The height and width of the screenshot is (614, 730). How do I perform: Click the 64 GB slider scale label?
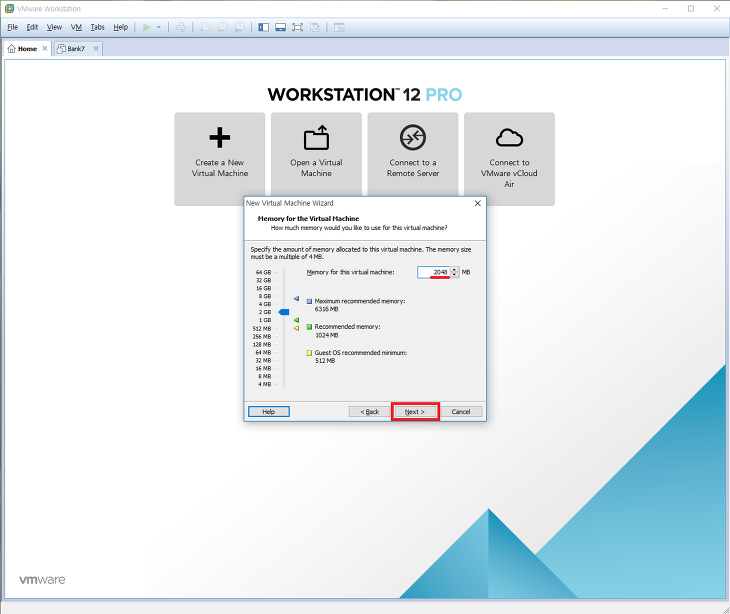[x=264, y=272]
